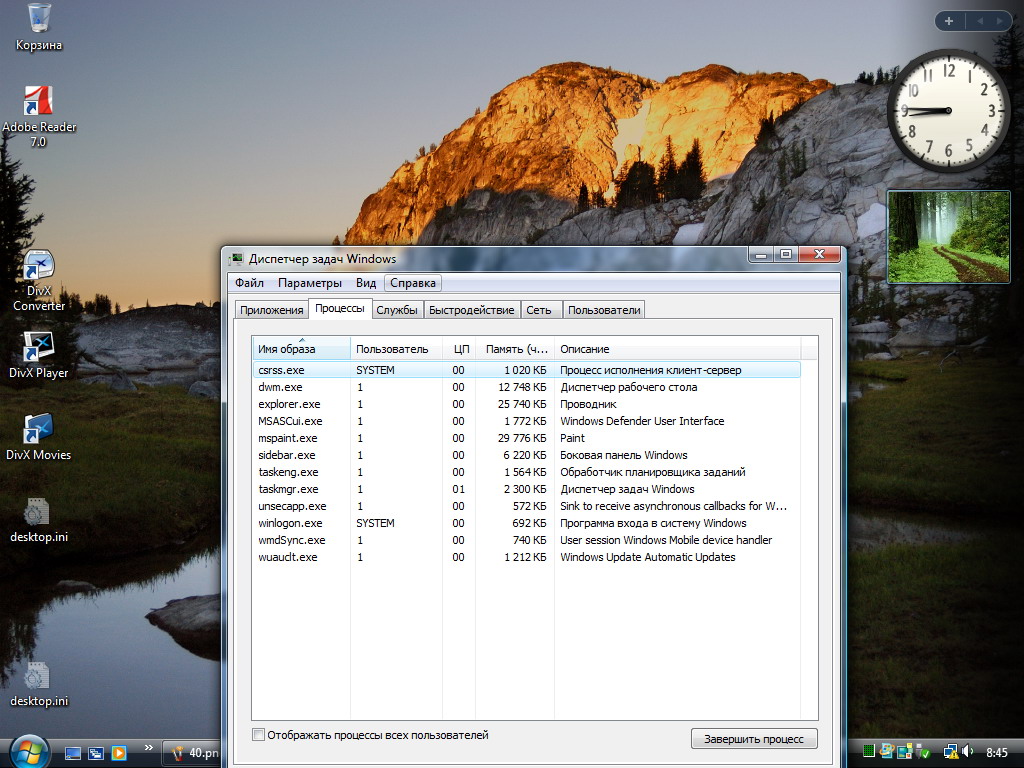Click the Windows Sidebar tray icon
This screenshot has height=768, width=1024.
point(904,752)
